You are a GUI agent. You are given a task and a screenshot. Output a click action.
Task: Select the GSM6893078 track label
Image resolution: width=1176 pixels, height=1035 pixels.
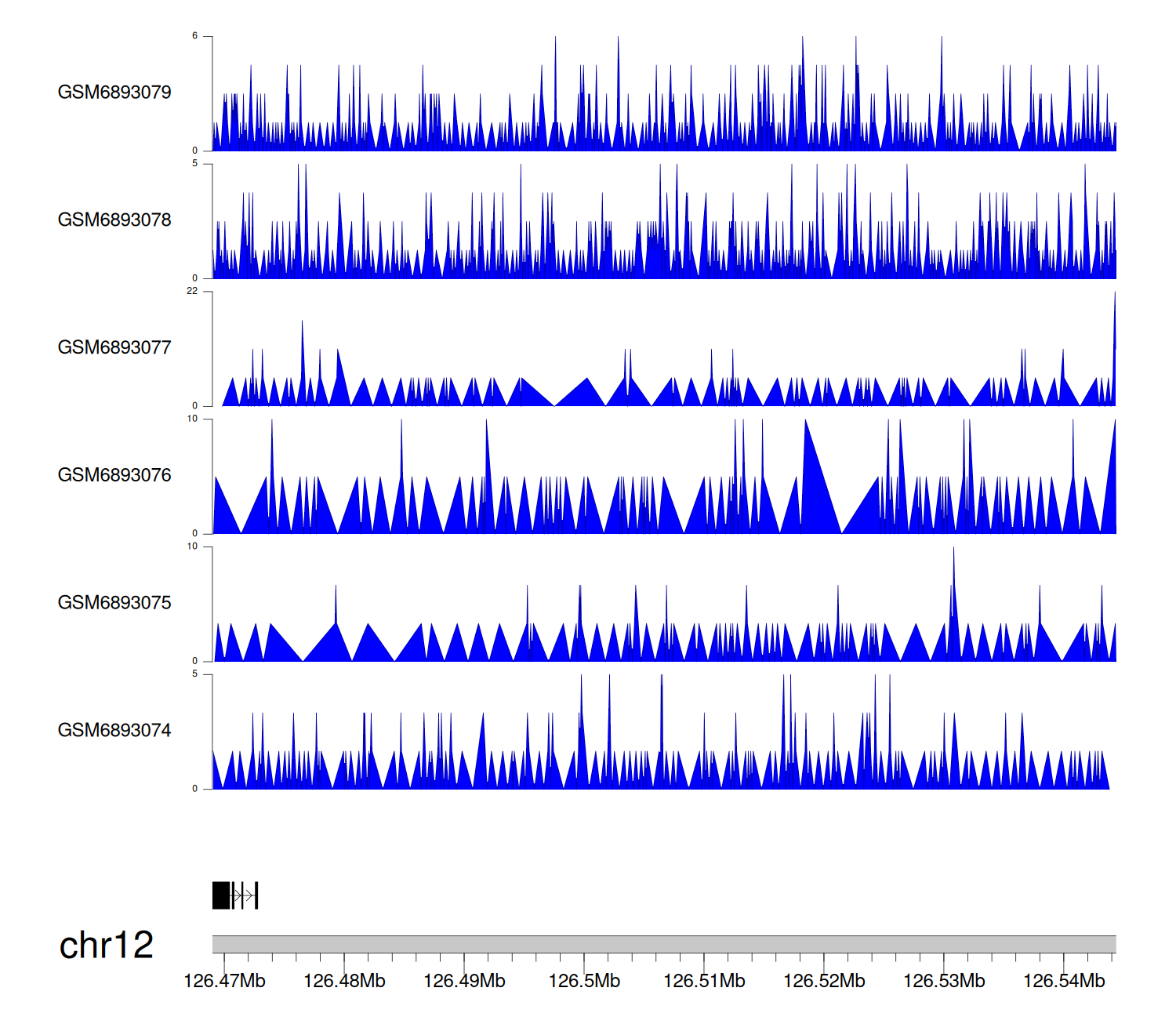point(114,220)
